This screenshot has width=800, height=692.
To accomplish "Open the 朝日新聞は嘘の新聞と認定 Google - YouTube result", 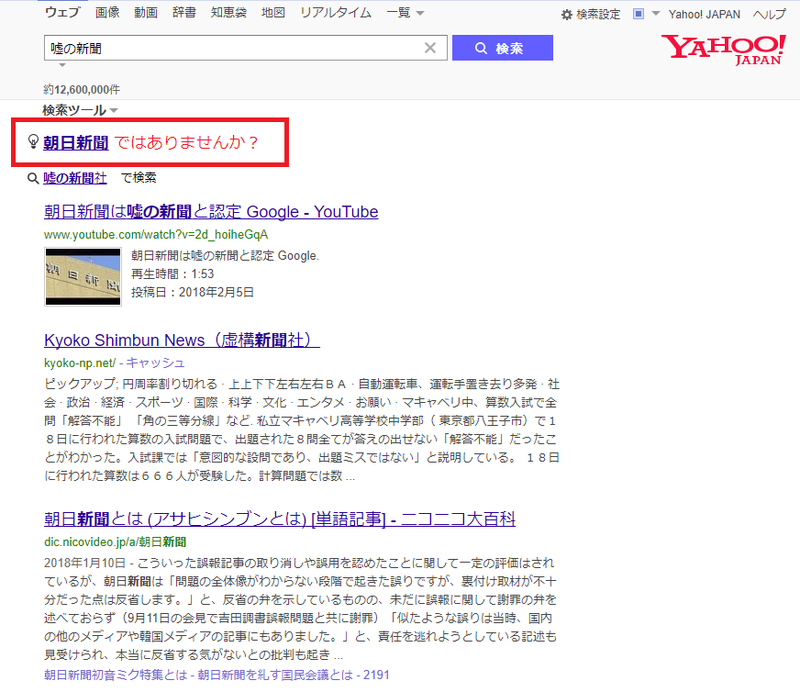I will tap(211, 211).
